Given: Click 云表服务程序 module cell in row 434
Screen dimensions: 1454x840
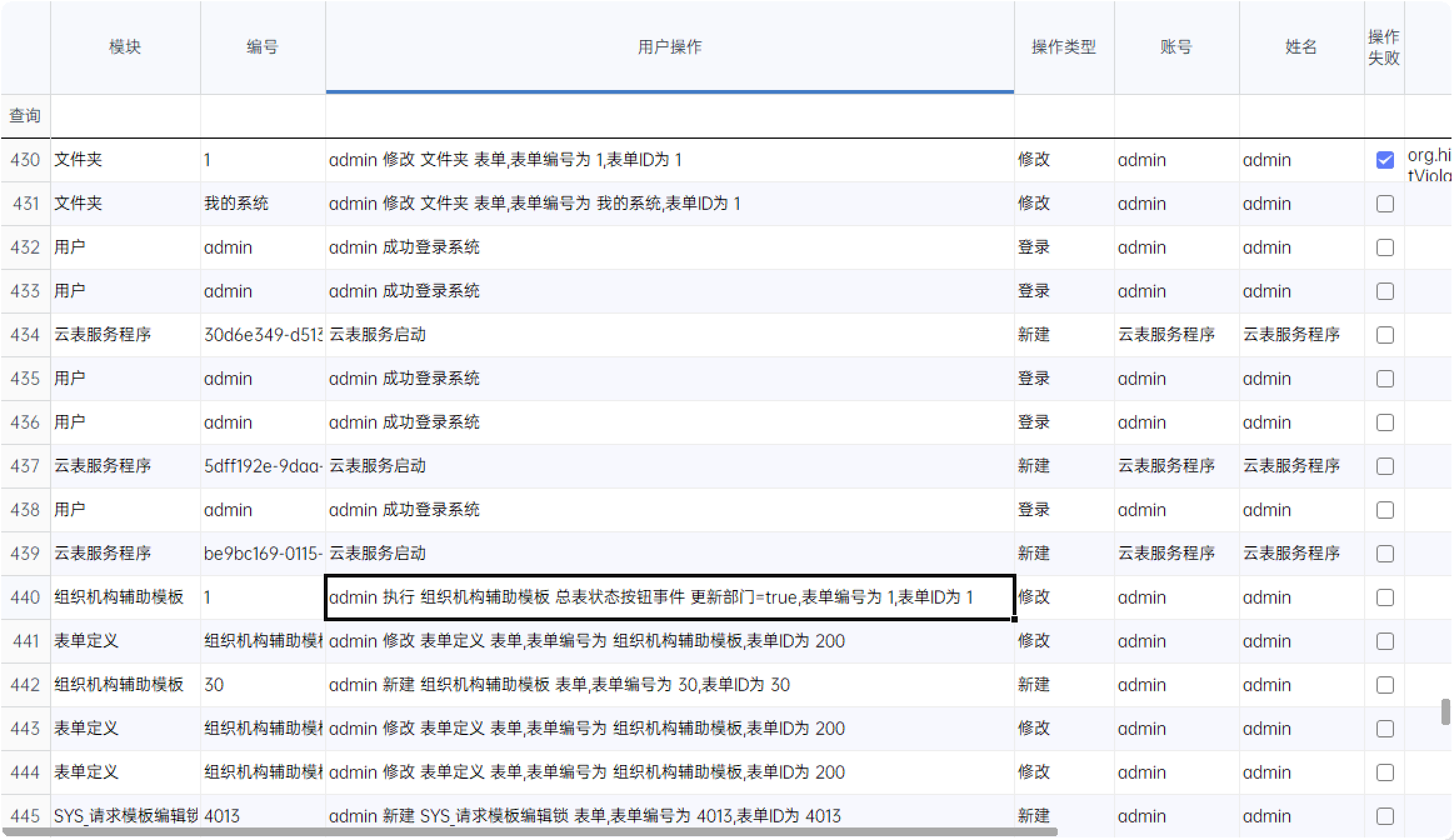Looking at the screenshot, I should [x=125, y=335].
